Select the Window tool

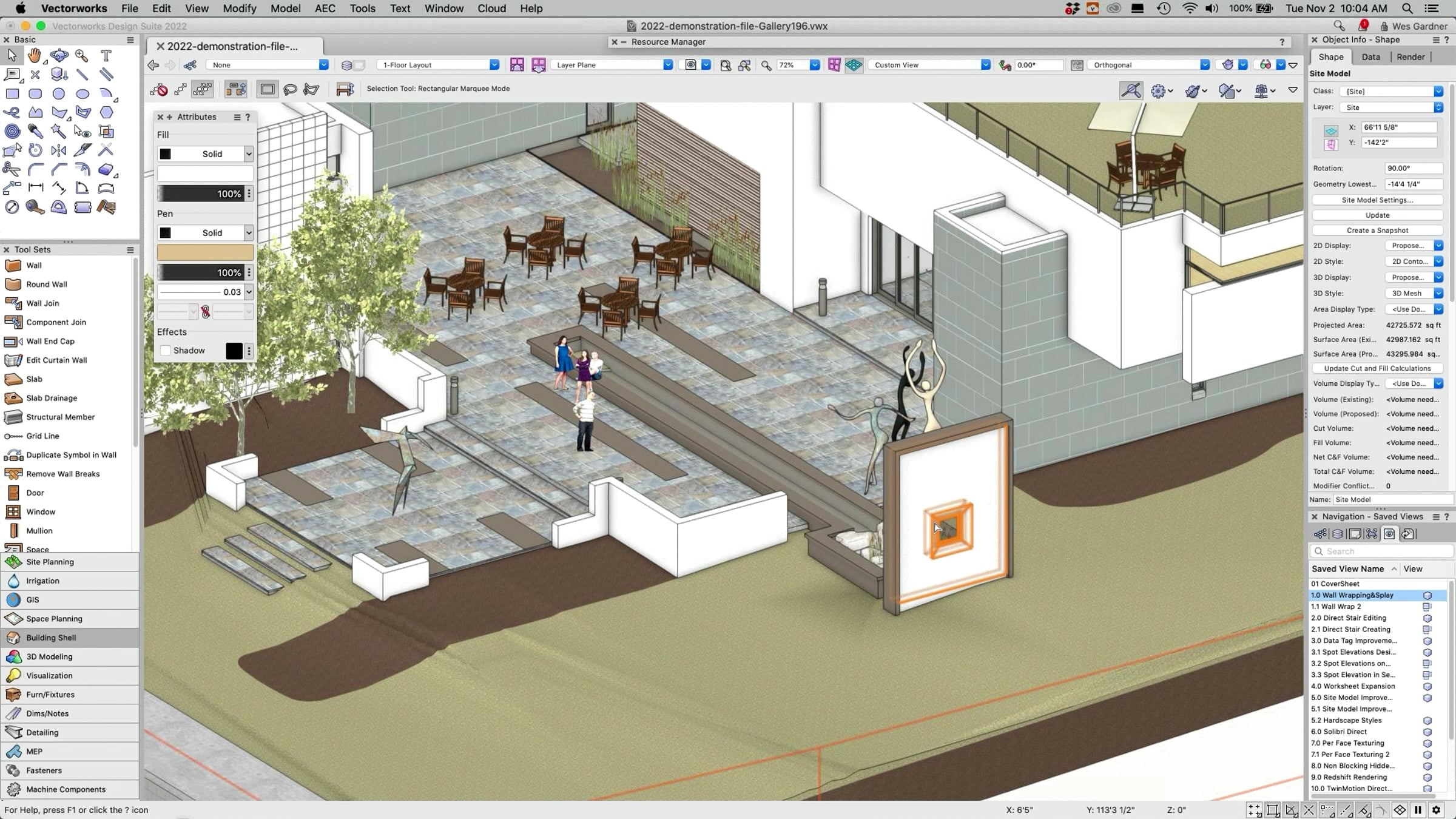click(x=40, y=511)
